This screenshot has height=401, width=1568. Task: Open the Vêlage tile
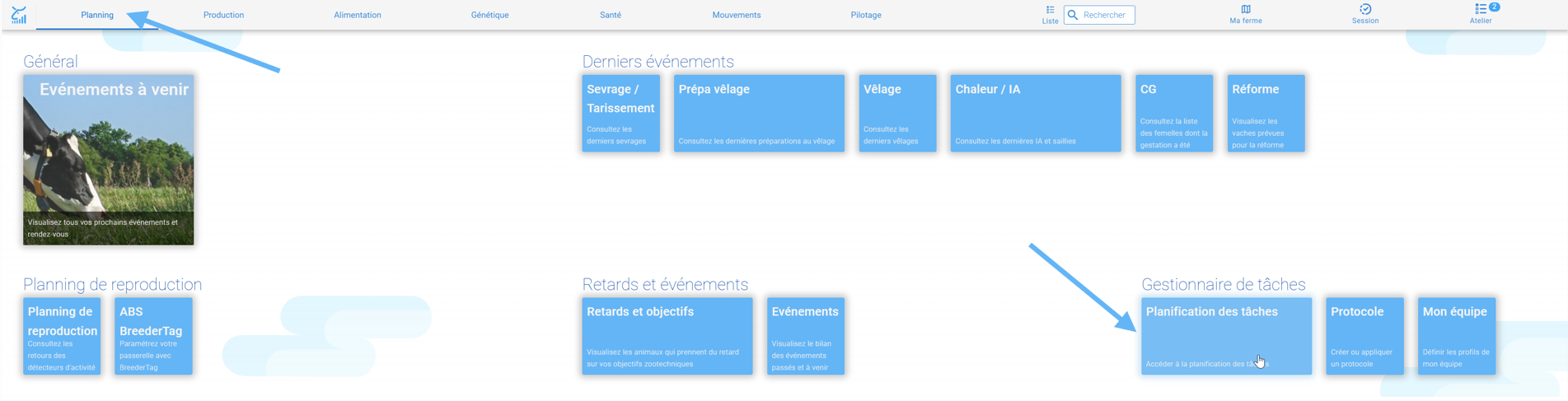897,114
